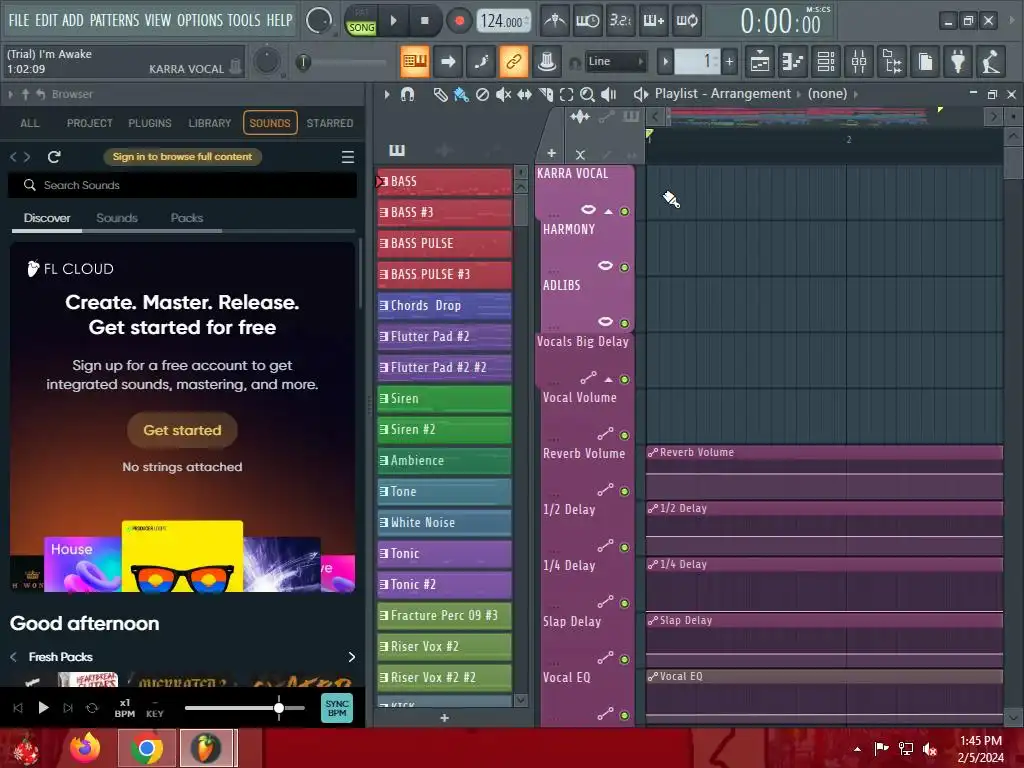Open the plugin picker plug icon
The width and height of the screenshot is (1024, 768).
coord(958,62)
